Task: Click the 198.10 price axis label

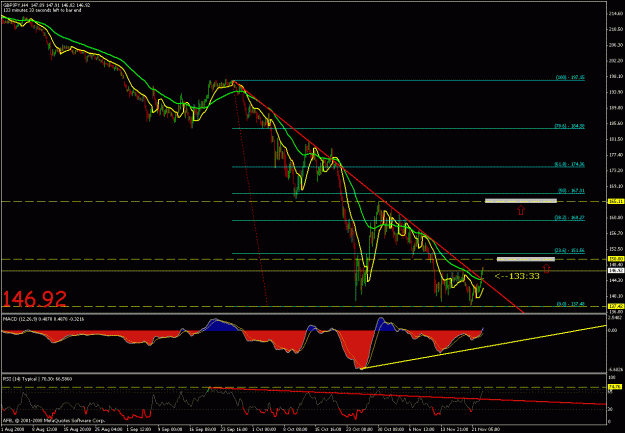Action: click(x=616, y=77)
